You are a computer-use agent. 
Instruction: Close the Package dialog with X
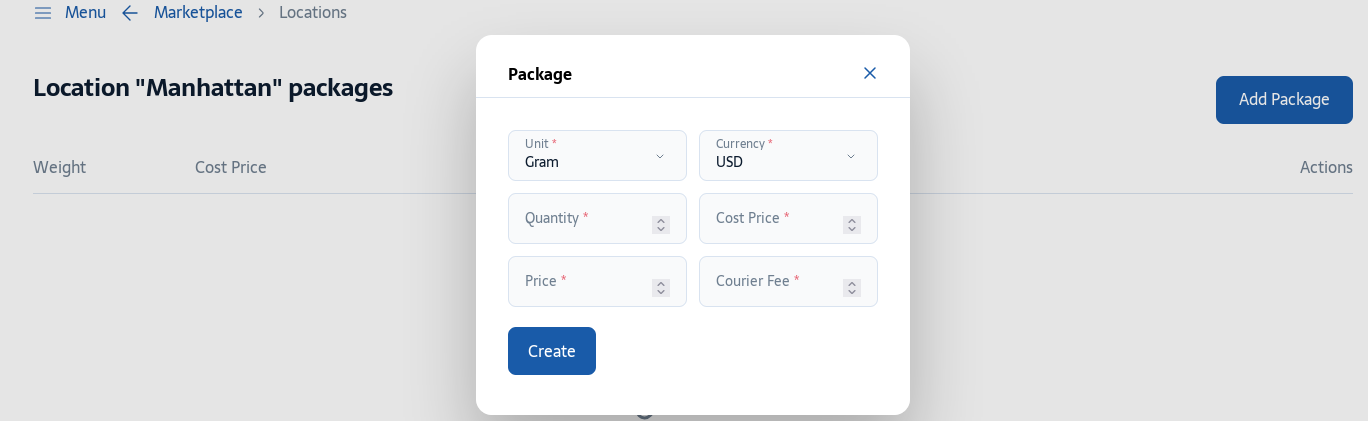click(x=870, y=73)
